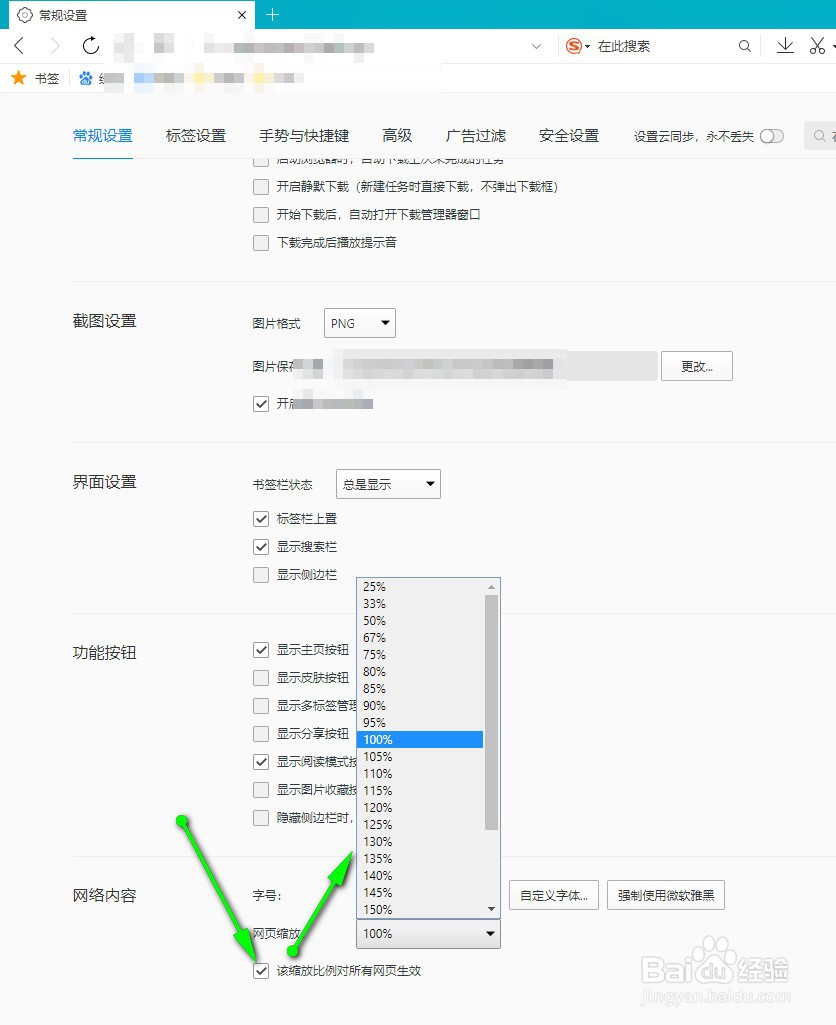
Task: Click the magnifier icon in the search bar
Action: pos(745,46)
